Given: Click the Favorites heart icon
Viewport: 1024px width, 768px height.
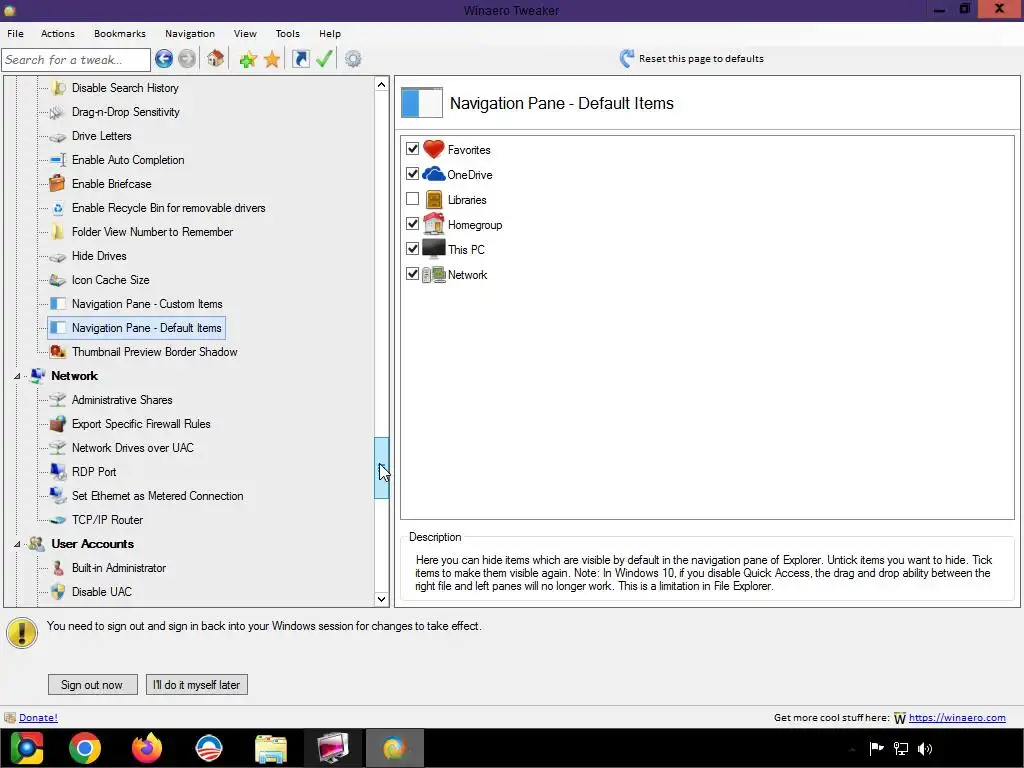Looking at the screenshot, I should pos(434,150).
